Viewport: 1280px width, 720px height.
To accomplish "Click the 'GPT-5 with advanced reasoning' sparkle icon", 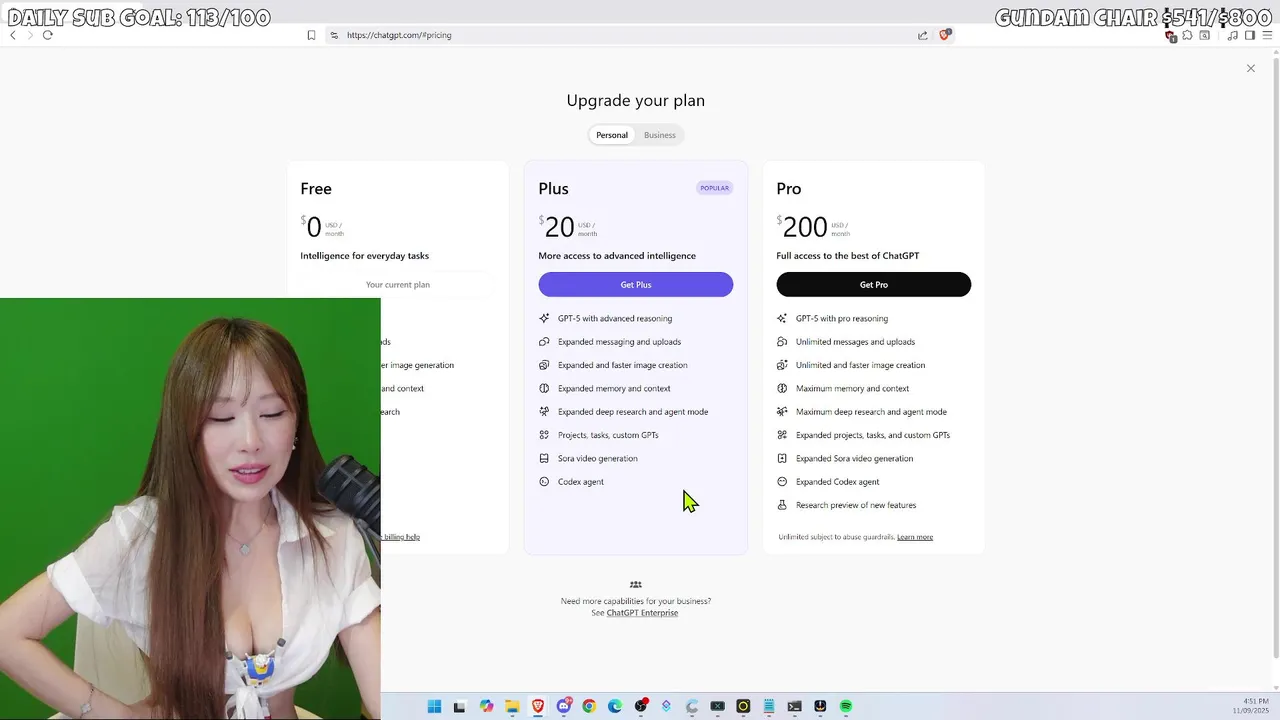I will pyautogui.click(x=544, y=318).
